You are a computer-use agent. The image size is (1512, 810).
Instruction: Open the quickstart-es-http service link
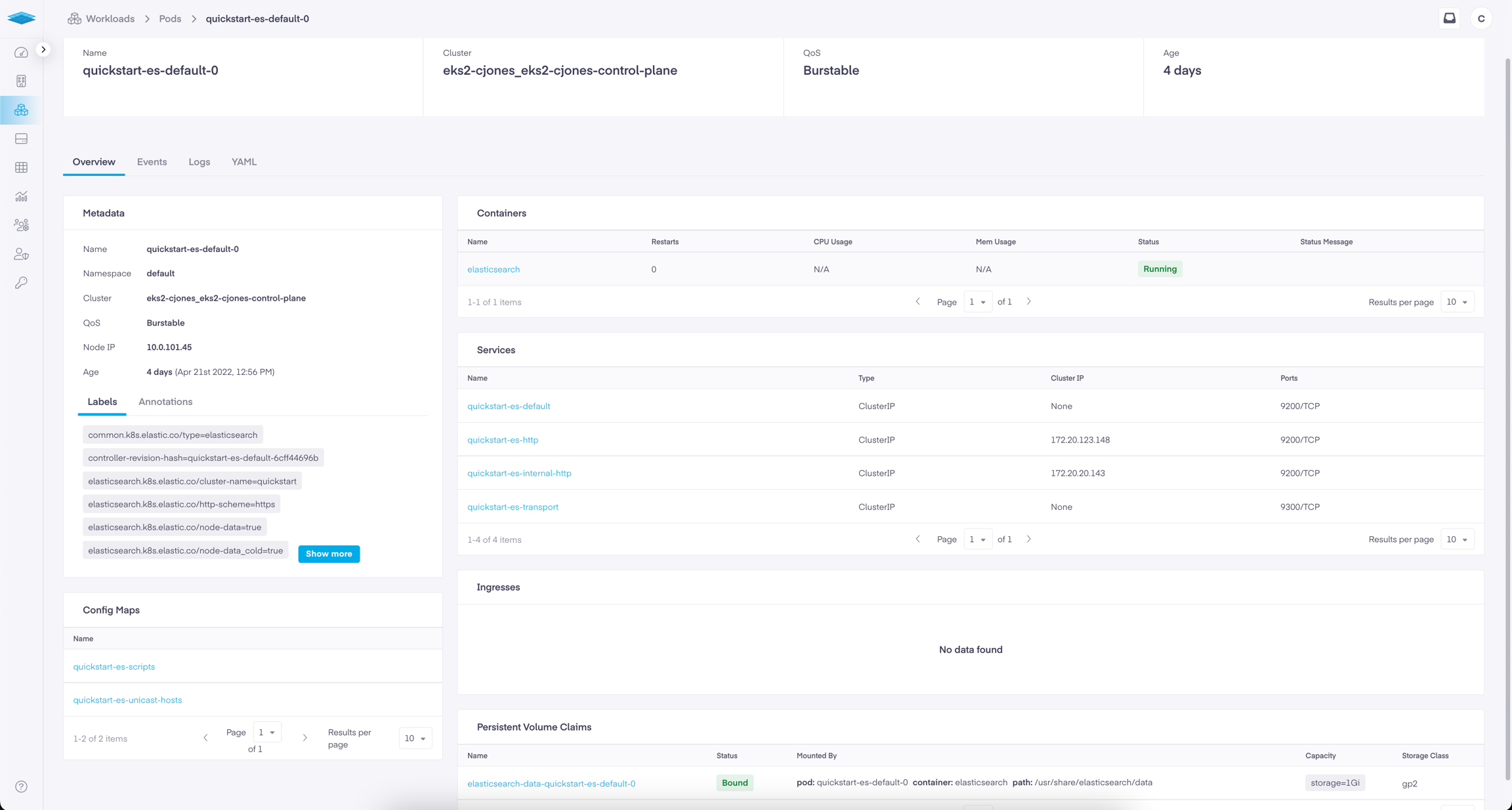(503, 440)
